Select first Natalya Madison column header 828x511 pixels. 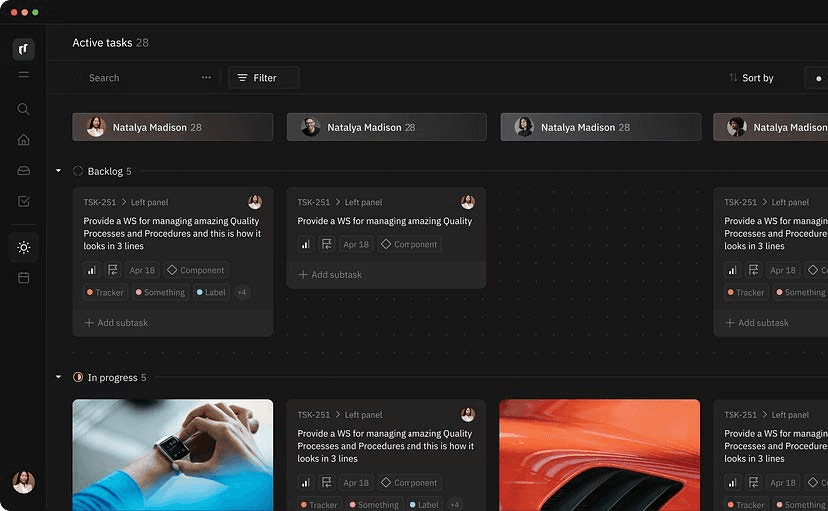point(173,127)
